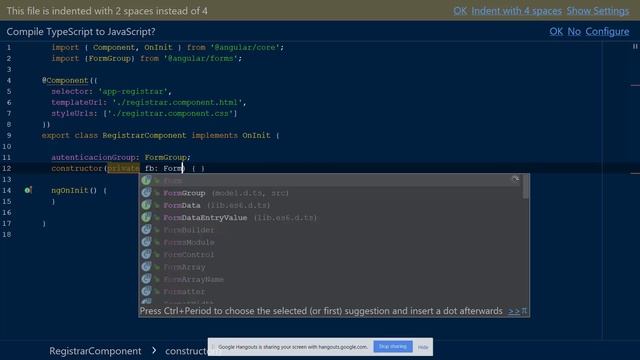Click the './registrar.component.css' styleUrls string

(x=172, y=113)
